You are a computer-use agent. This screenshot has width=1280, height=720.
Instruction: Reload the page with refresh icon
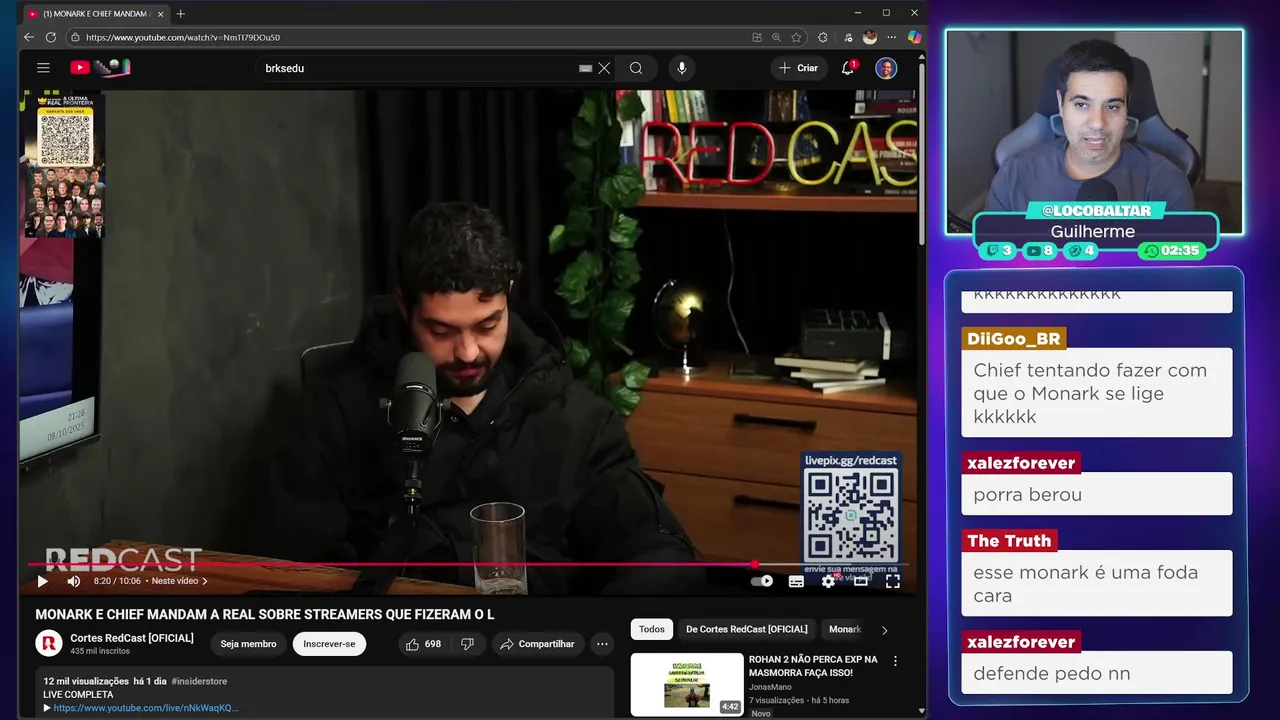[51, 37]
